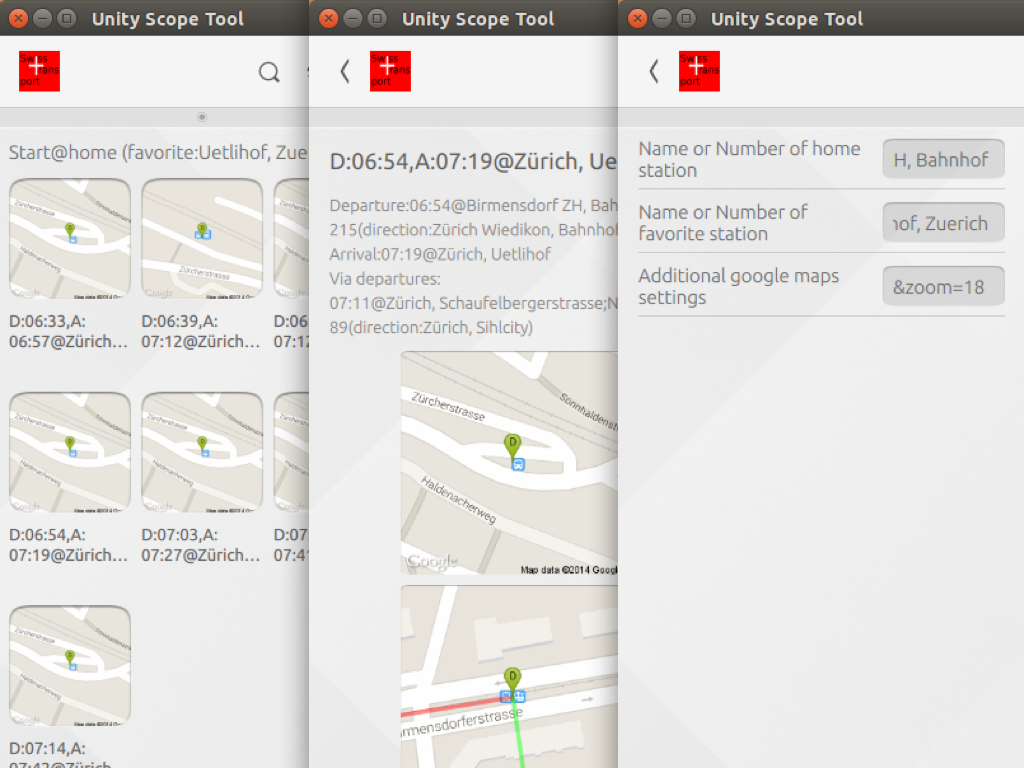Click the search magnifier icon in the first window
This screenshot has height=768, width=1024.
(268, 72)
